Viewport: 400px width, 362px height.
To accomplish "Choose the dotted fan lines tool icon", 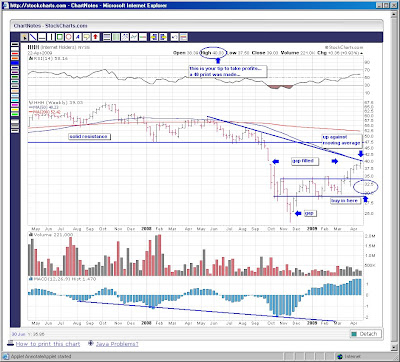I will point(125,37).
